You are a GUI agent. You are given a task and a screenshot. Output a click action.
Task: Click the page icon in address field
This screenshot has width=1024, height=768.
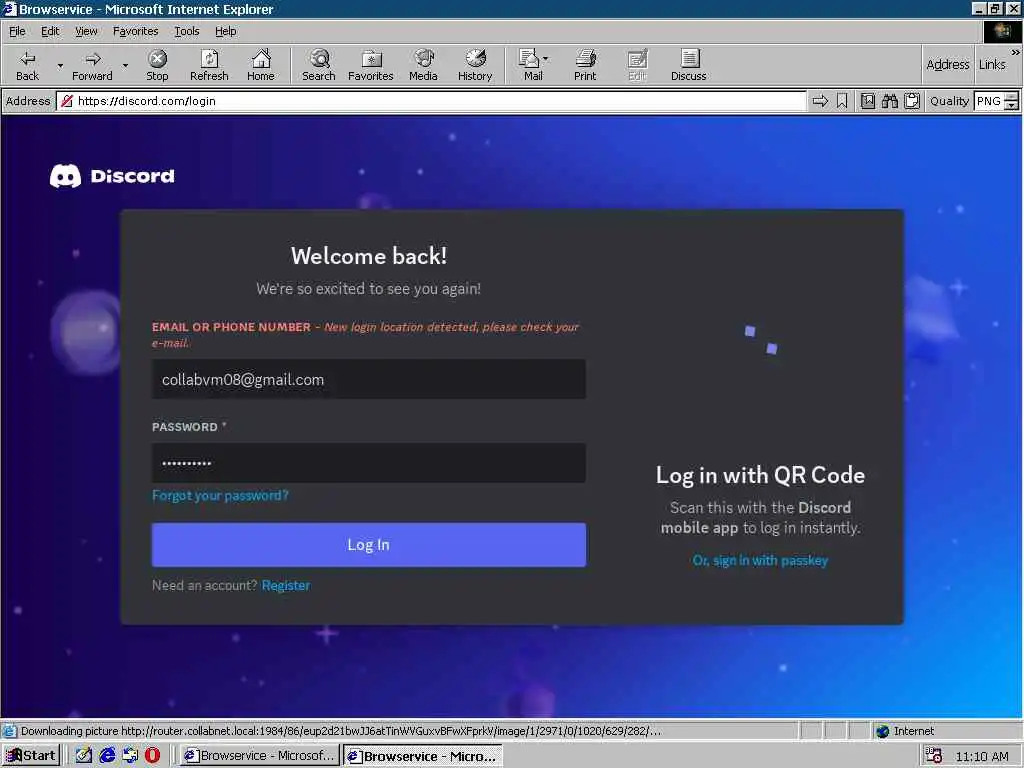click(67, 101)
